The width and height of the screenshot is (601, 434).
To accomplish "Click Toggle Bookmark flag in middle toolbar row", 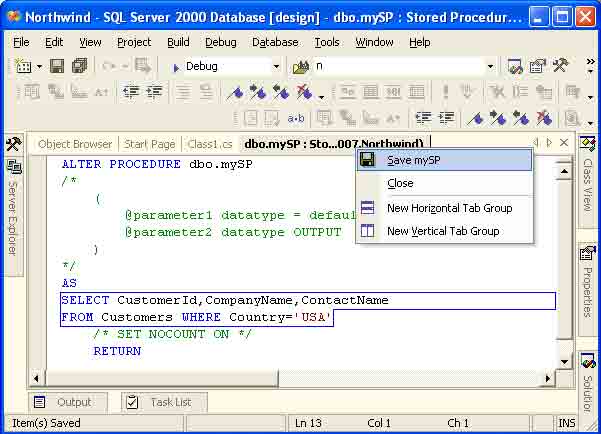I will [x=235, y=92].
